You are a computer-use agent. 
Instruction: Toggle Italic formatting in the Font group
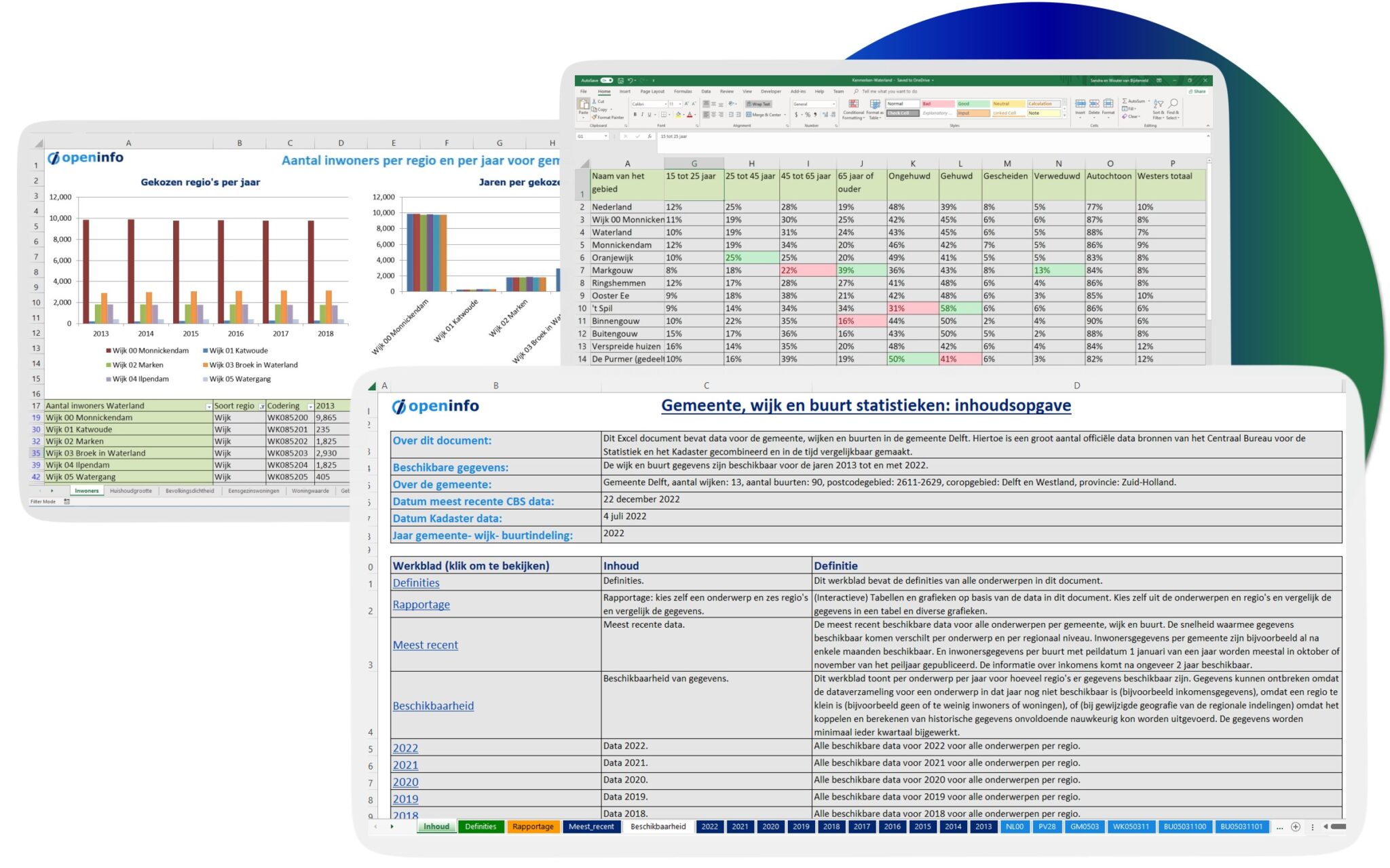click(641, 115)
